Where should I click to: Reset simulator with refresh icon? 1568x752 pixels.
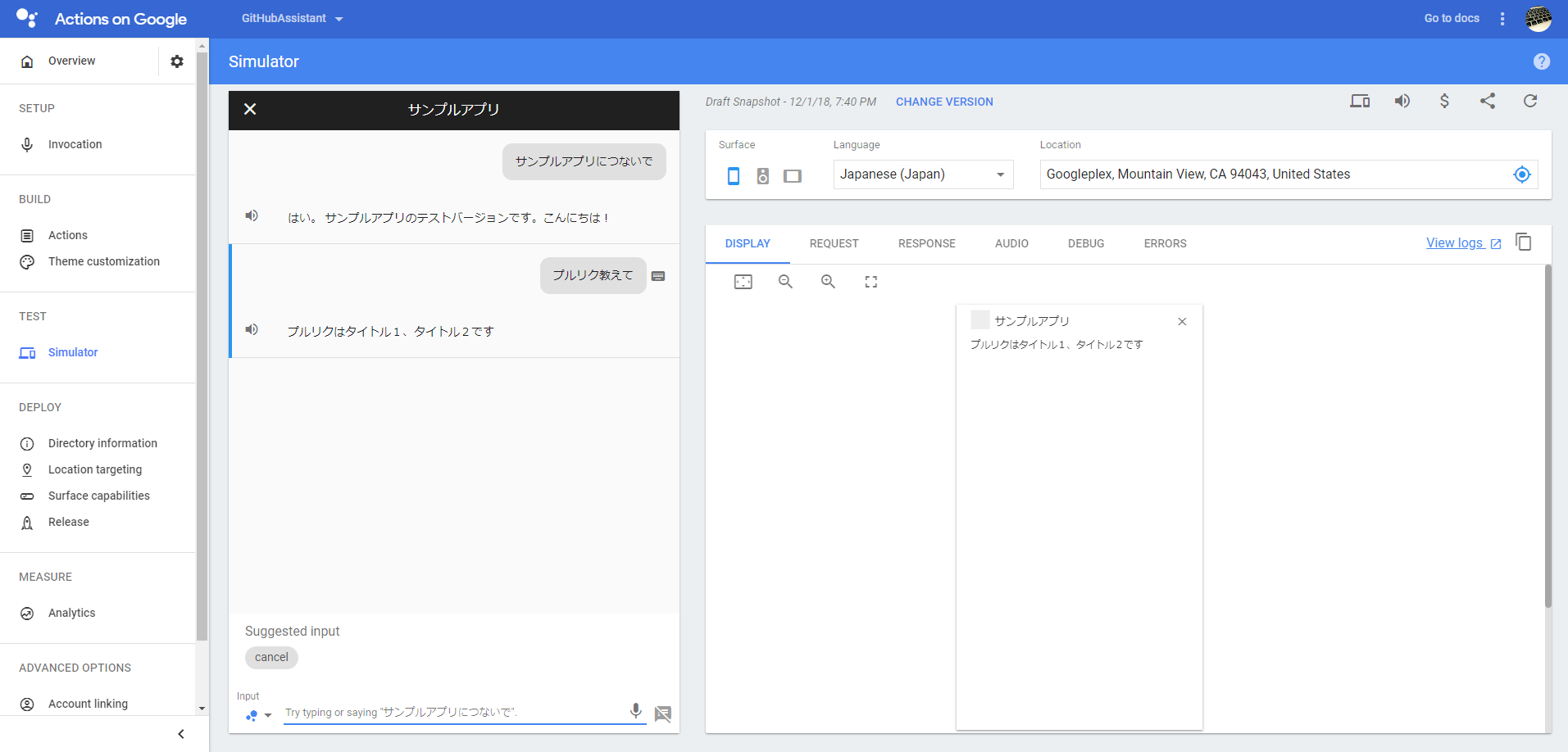[1530, 101]
